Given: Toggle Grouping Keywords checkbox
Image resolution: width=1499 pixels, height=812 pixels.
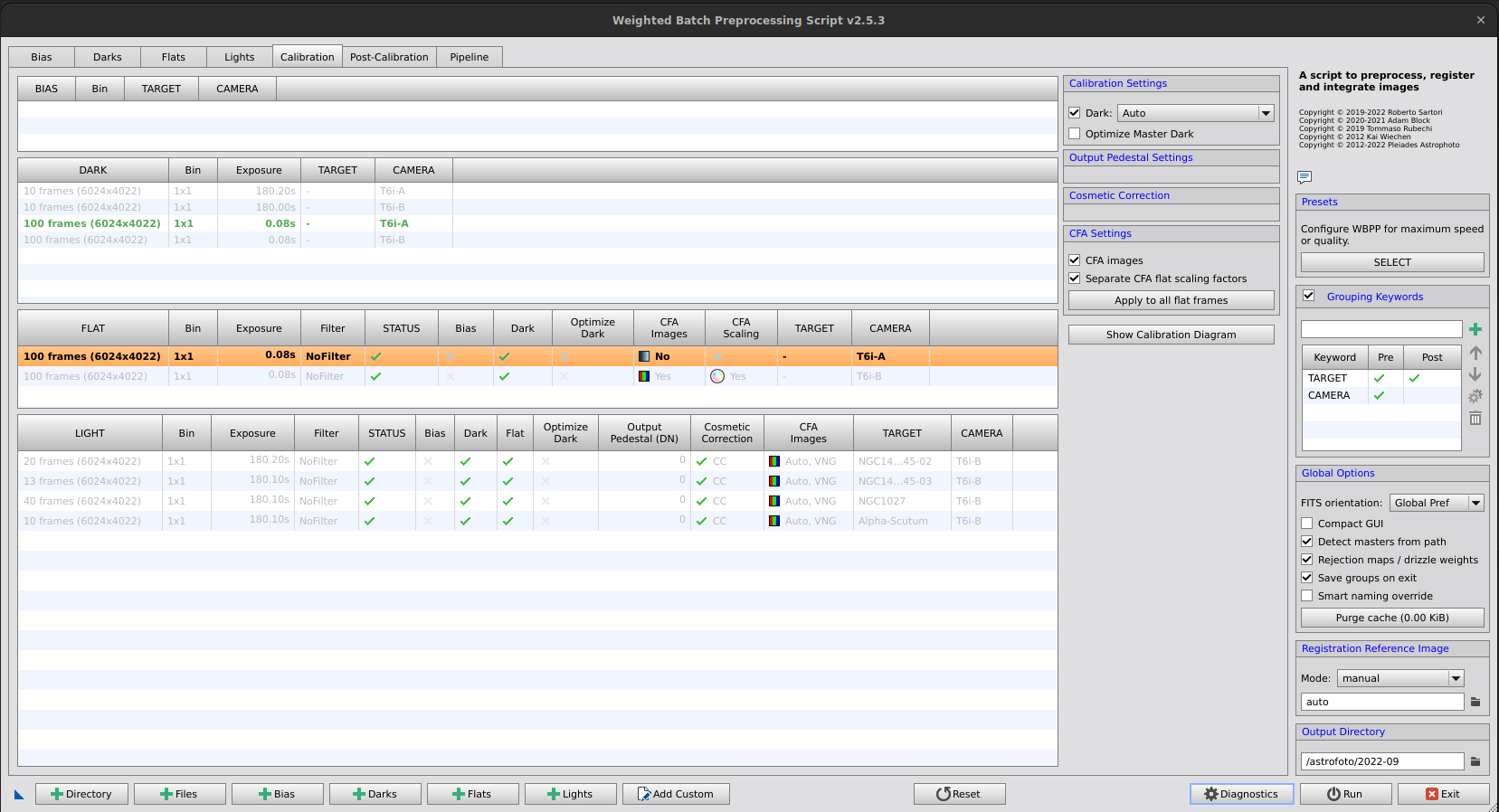Looking at the screenshot, I should [1308, 296].
